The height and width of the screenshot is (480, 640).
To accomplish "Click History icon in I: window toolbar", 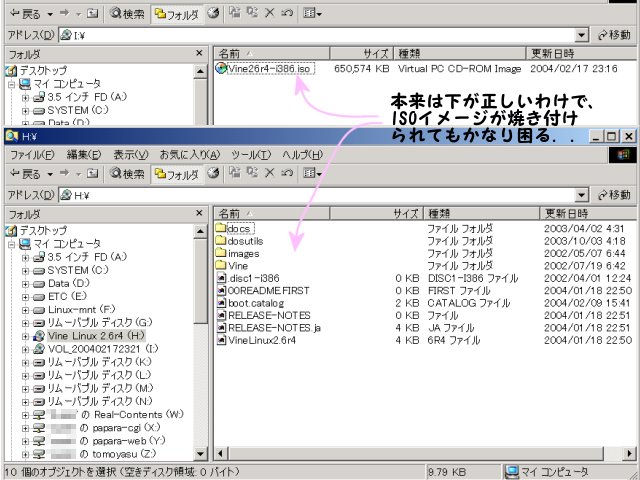I will click(213, 13).
